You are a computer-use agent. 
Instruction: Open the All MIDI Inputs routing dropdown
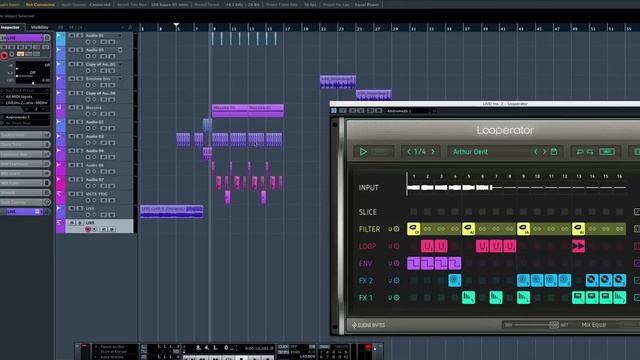[25, 97]
